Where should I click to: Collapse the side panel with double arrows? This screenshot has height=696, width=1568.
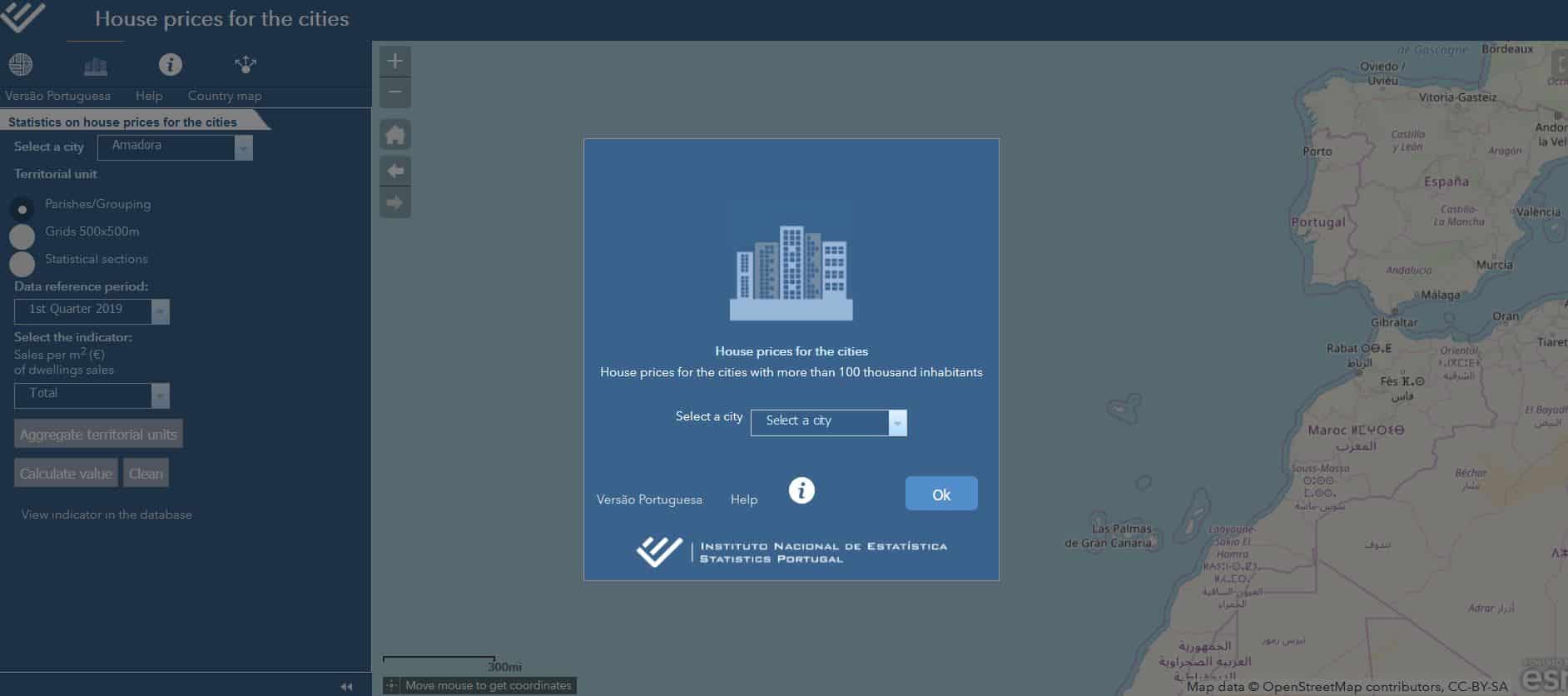pos(346,687)
